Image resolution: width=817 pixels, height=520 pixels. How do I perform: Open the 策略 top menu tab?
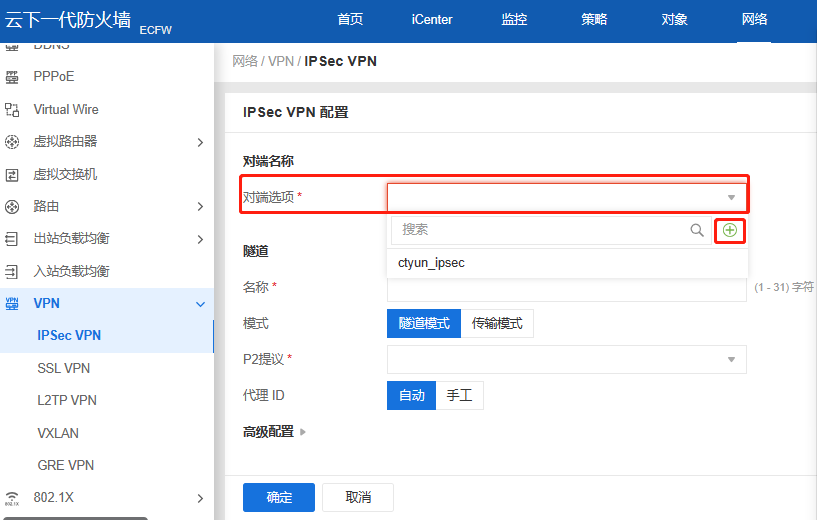tap(594, 20)
